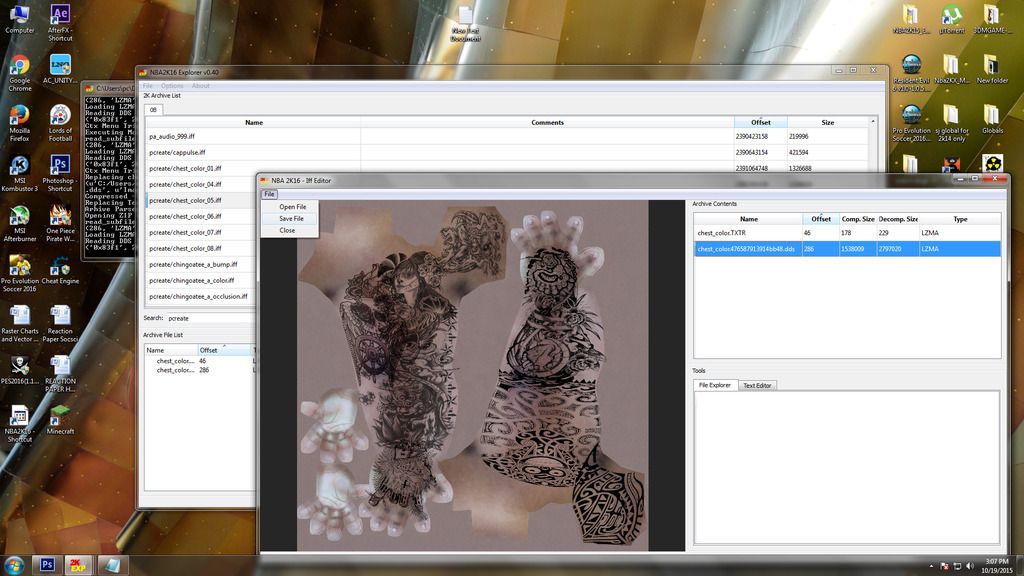Open the File menu in Iff Editor
Image resolution: width=1024 pixels, height=576 pixels.
click(x=269, y=194)
